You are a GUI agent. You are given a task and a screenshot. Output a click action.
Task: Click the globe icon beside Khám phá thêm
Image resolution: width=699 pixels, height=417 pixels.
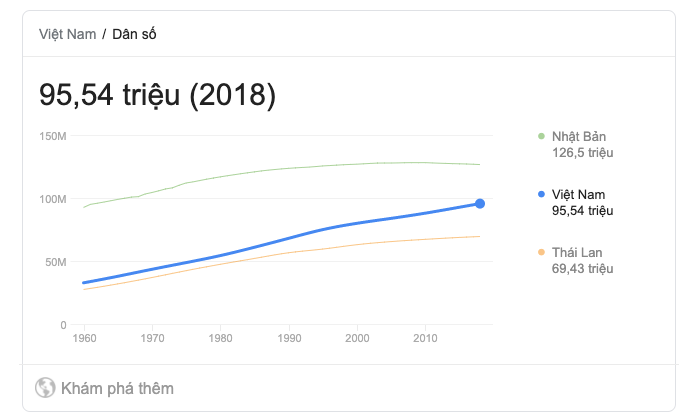tap(45, 388)
